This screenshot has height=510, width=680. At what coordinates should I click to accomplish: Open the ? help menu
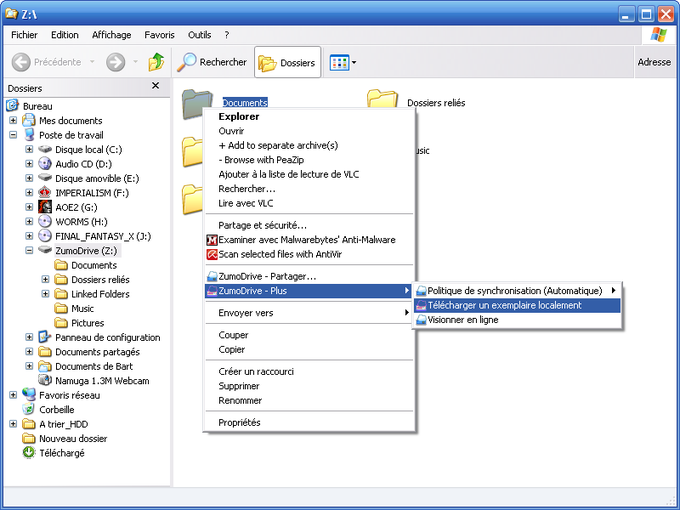pos(227,35)
